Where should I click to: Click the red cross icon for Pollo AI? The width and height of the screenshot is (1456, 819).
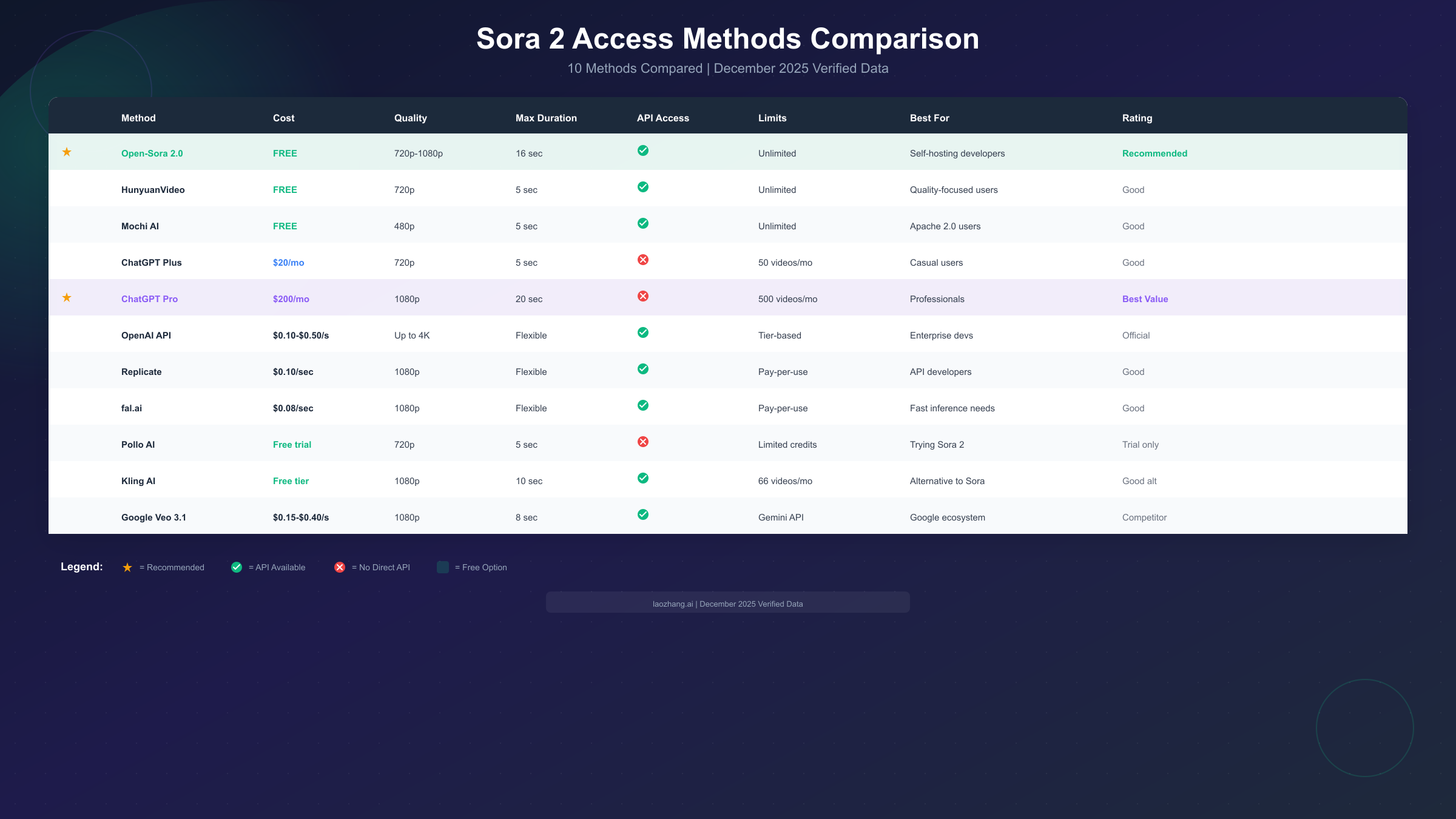(643, 442)
